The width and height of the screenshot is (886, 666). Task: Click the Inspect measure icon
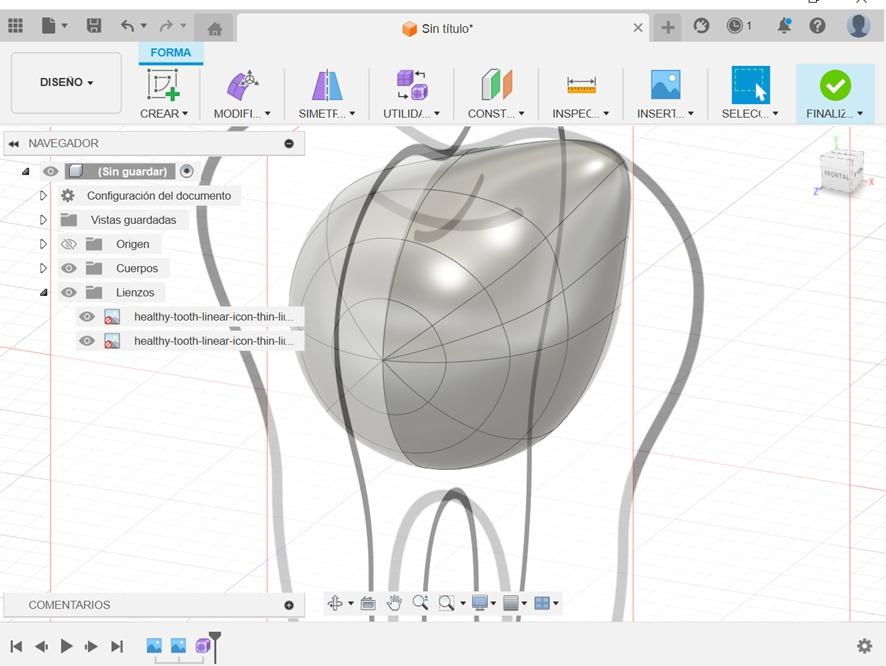(581, 86)
